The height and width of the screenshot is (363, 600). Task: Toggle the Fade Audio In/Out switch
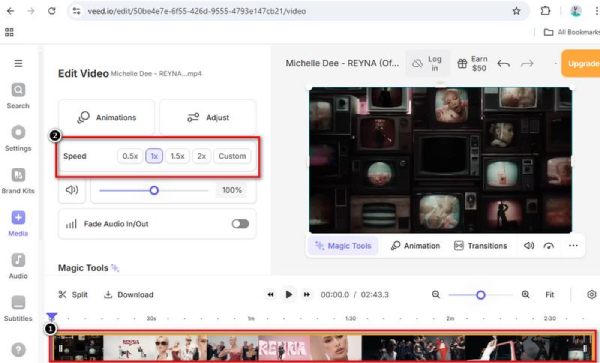click(240, 224)
